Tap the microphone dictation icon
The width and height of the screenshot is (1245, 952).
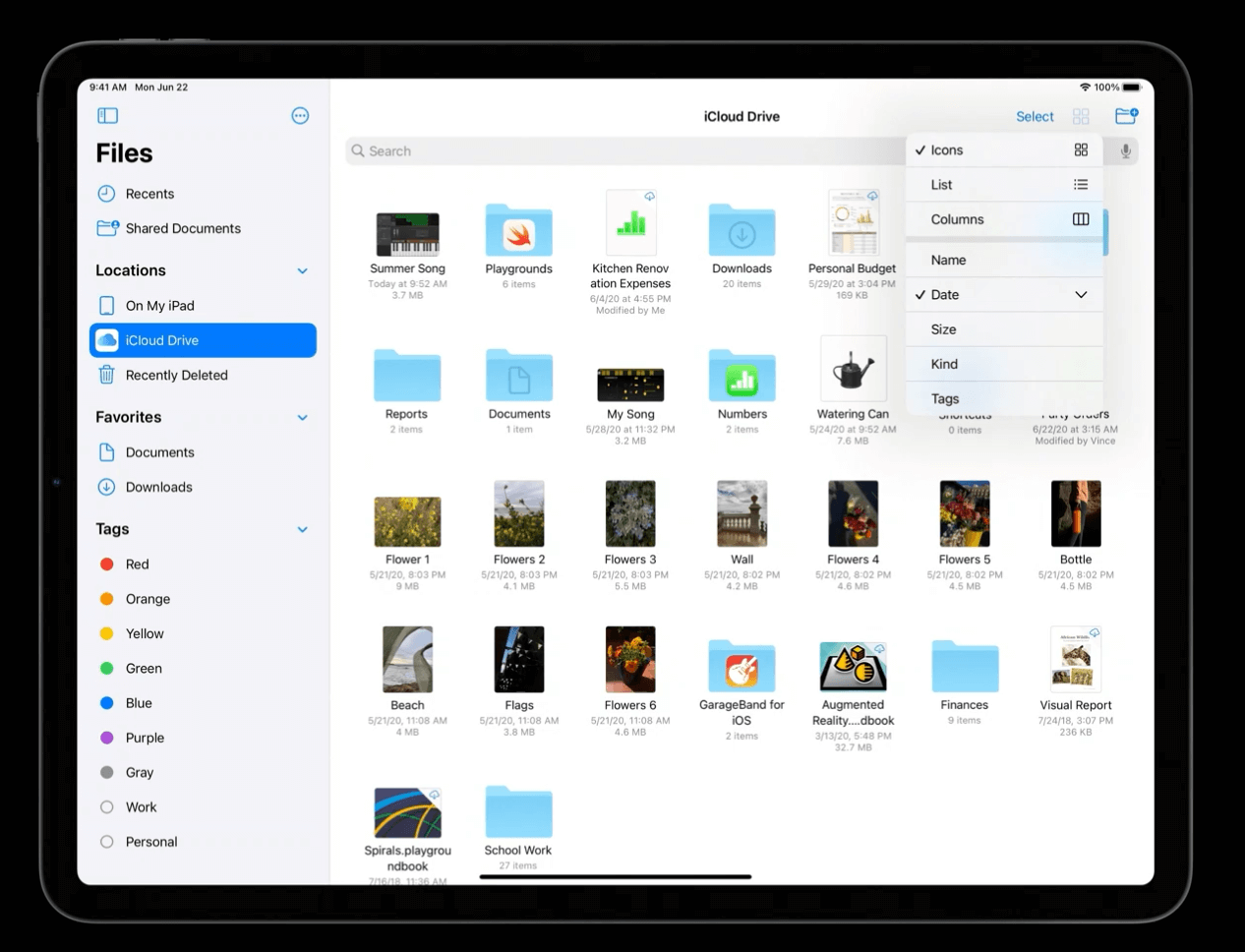coord(1125,151)
